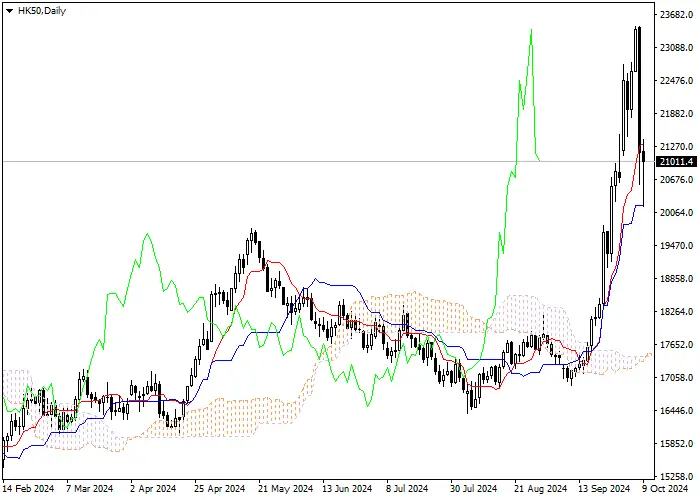Click the 23088.0 price axis label

(x=676, y=48)
